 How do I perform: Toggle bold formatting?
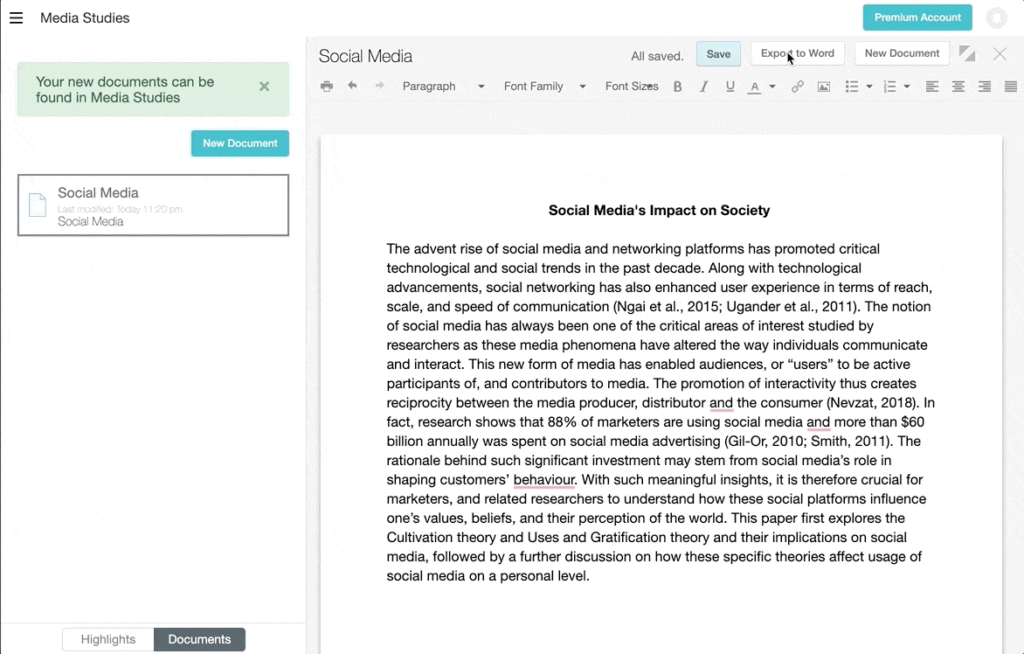tap(677, 87)
